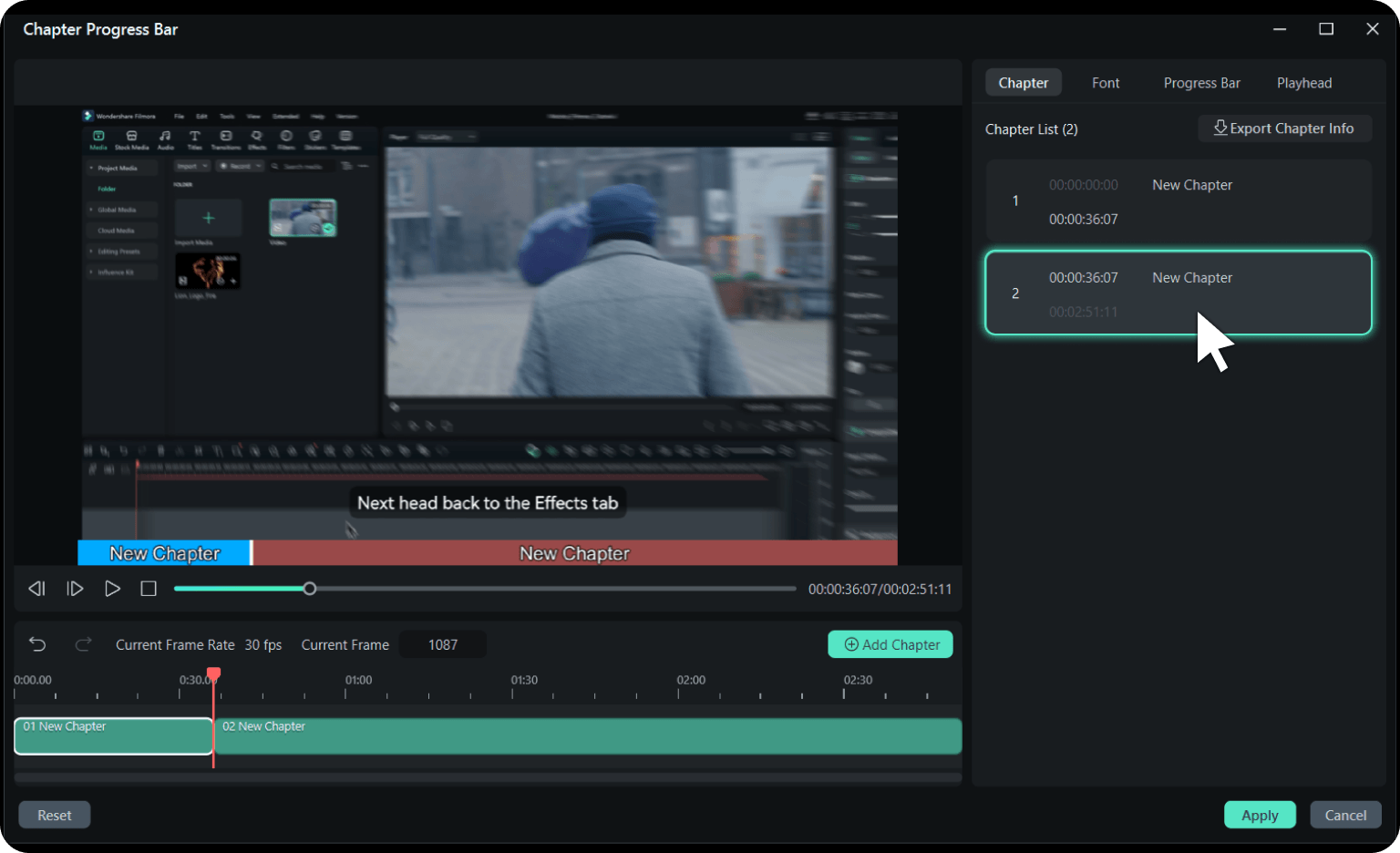Undo the last chapter edit
1400x853 pixels.
(x=37, y=644)
